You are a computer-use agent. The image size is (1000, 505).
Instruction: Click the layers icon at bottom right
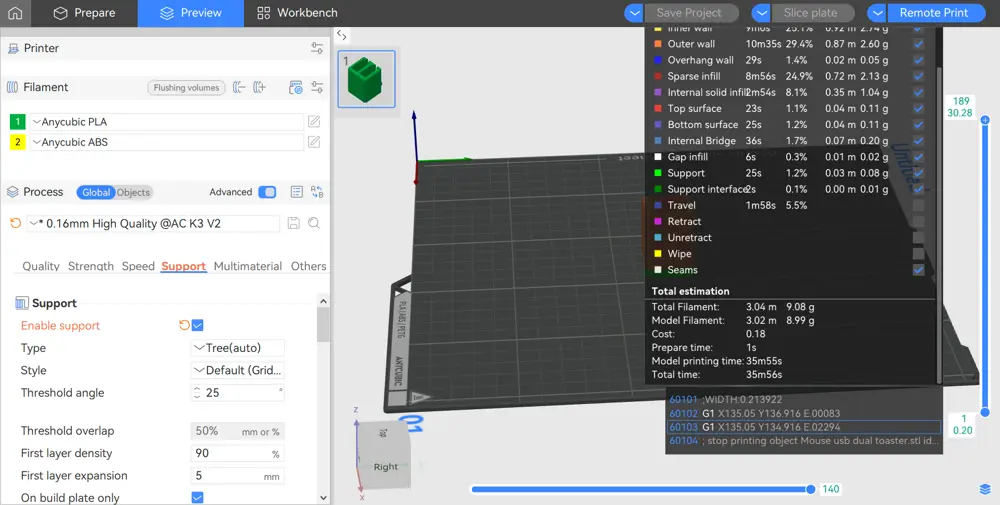click(985, 489)
